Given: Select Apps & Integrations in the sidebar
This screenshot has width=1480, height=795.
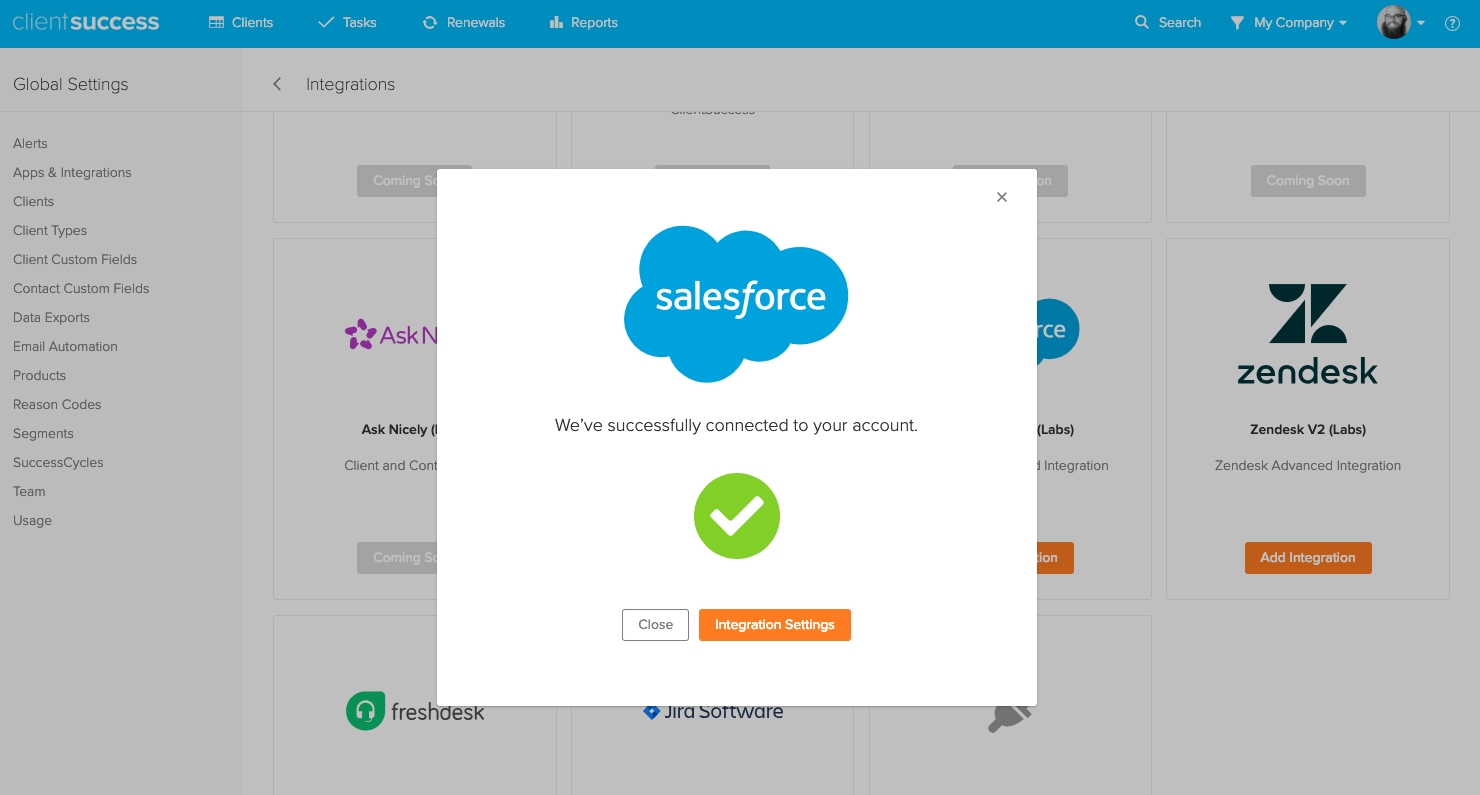Looking at the screenshot, I should 72,172.
